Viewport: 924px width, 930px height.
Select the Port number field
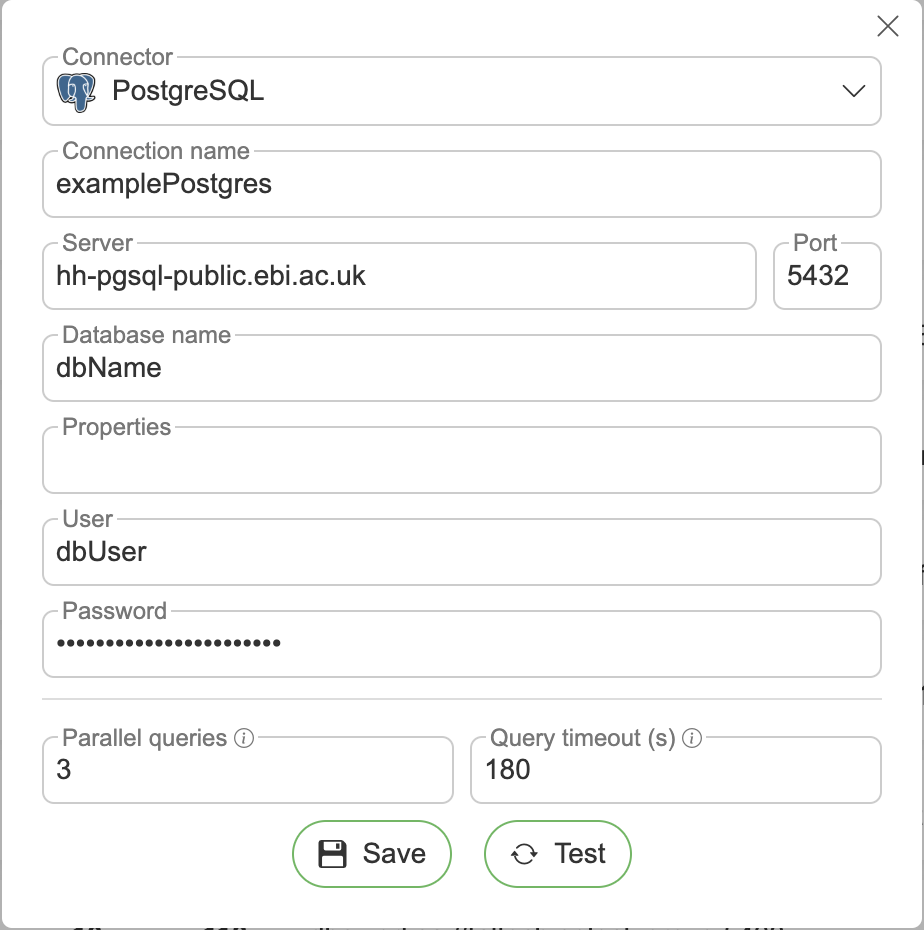click(x=826, y=277)
